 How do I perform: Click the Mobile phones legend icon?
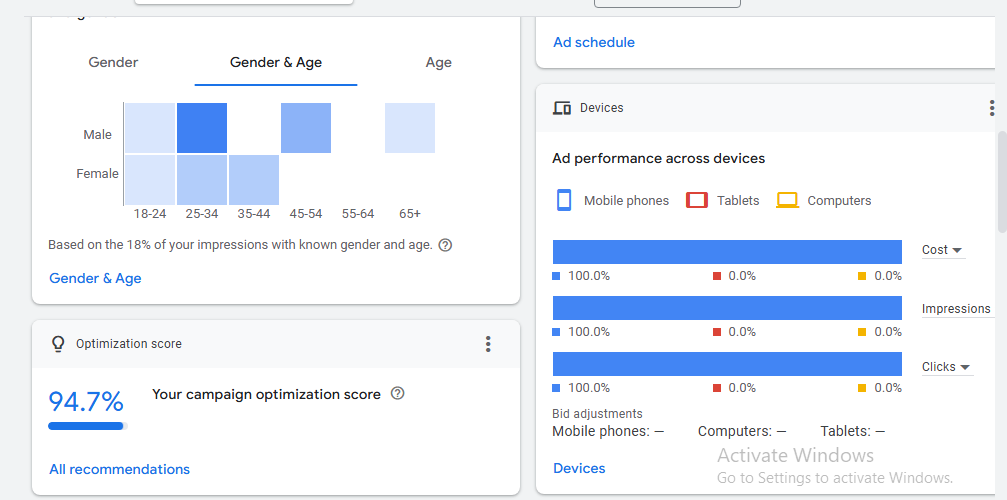[564, 200]
